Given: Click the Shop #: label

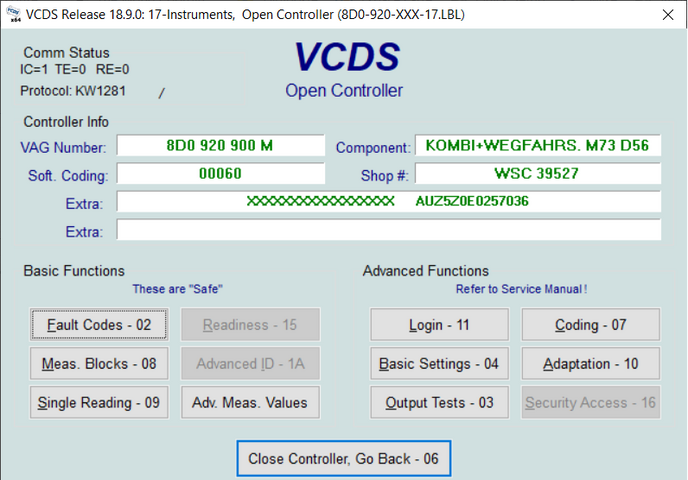Looking at the screenshot, I should click(384, 176).
